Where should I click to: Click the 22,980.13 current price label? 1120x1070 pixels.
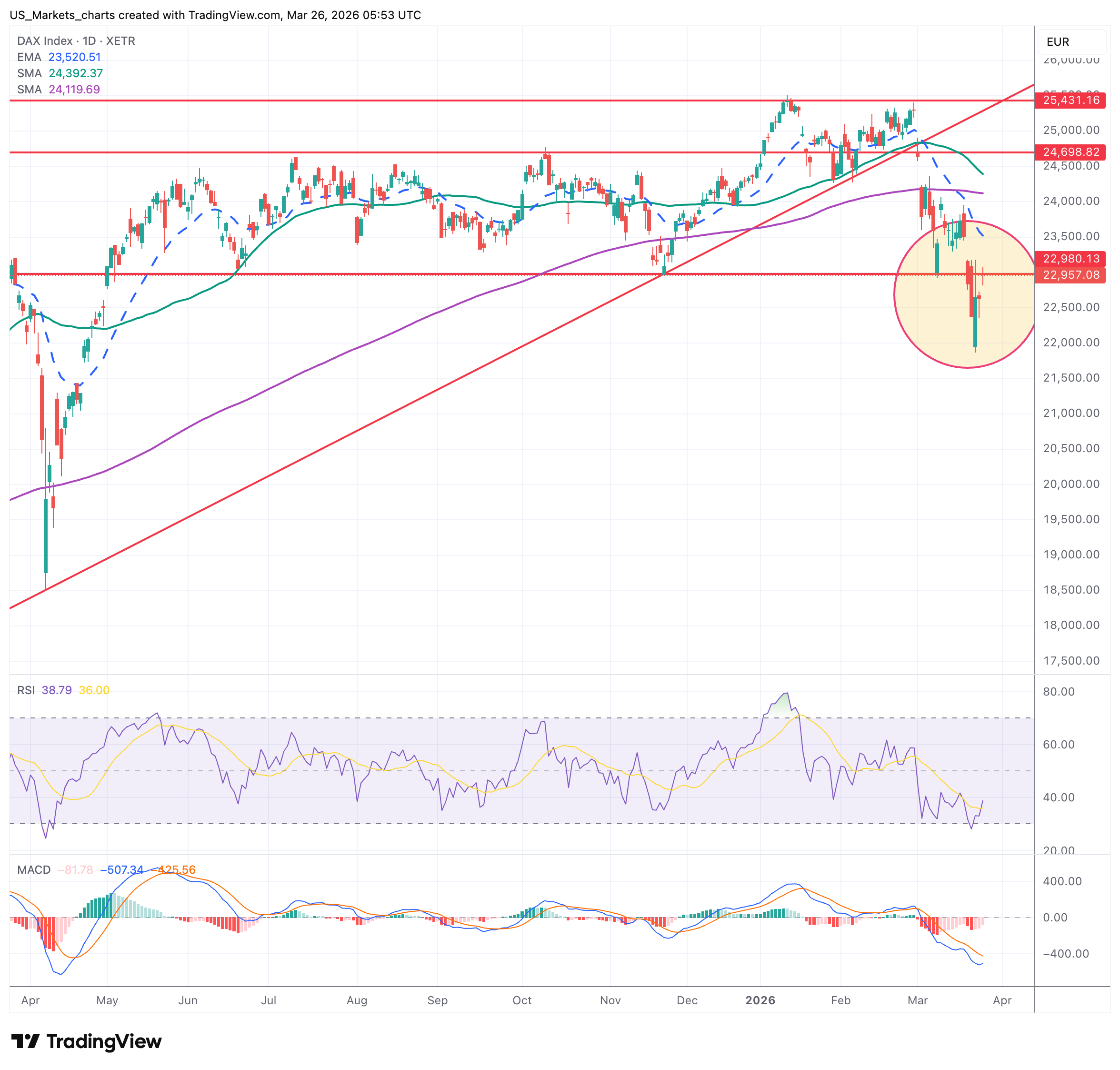pyautogui.click(x=1070, y=259)
